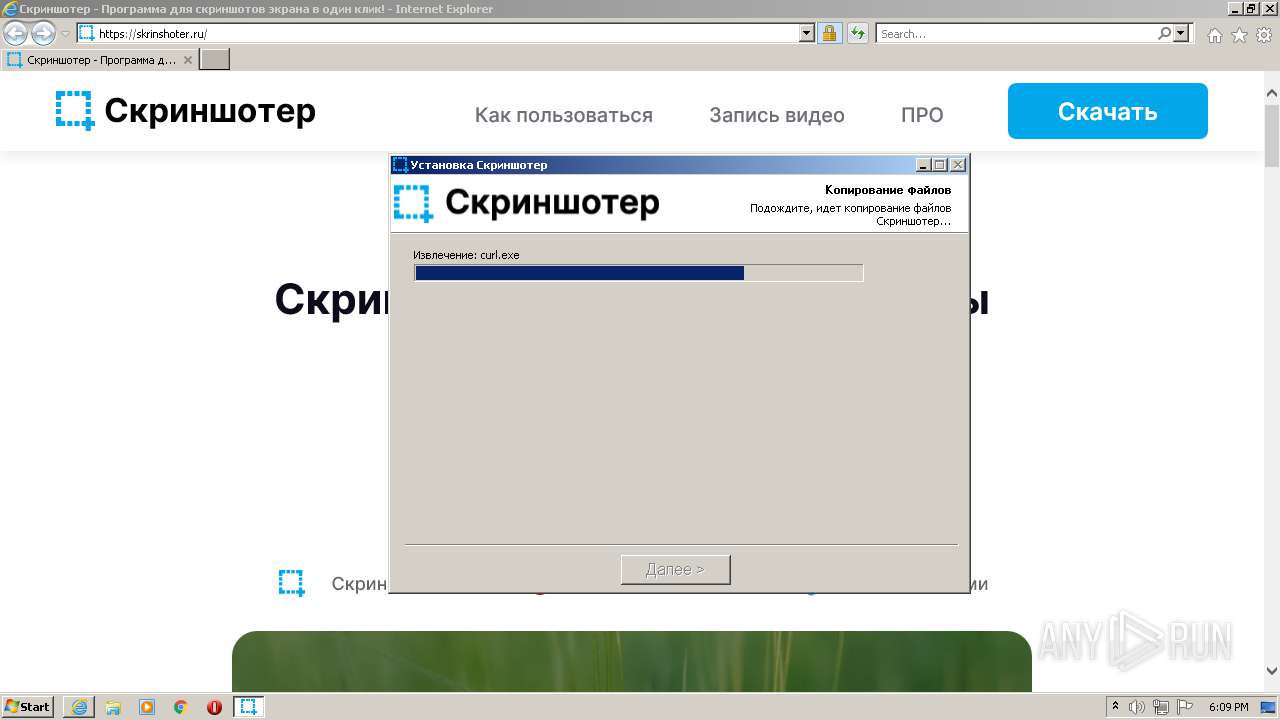1280x720 pixels.
Task: Click the 6:09 PM taskbar clock
Action: pyautogui.click(x=1228, y=707)
